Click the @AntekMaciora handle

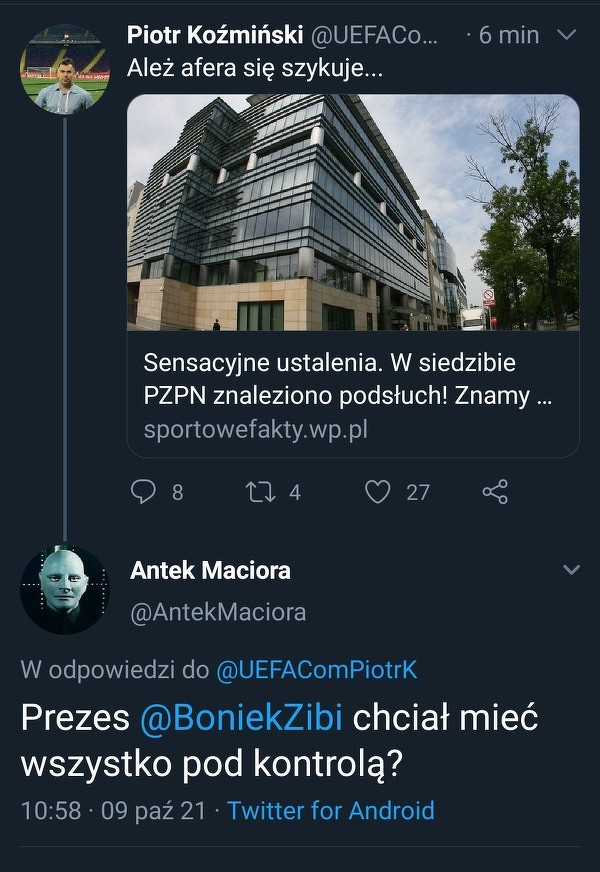(x=218, y=611)
